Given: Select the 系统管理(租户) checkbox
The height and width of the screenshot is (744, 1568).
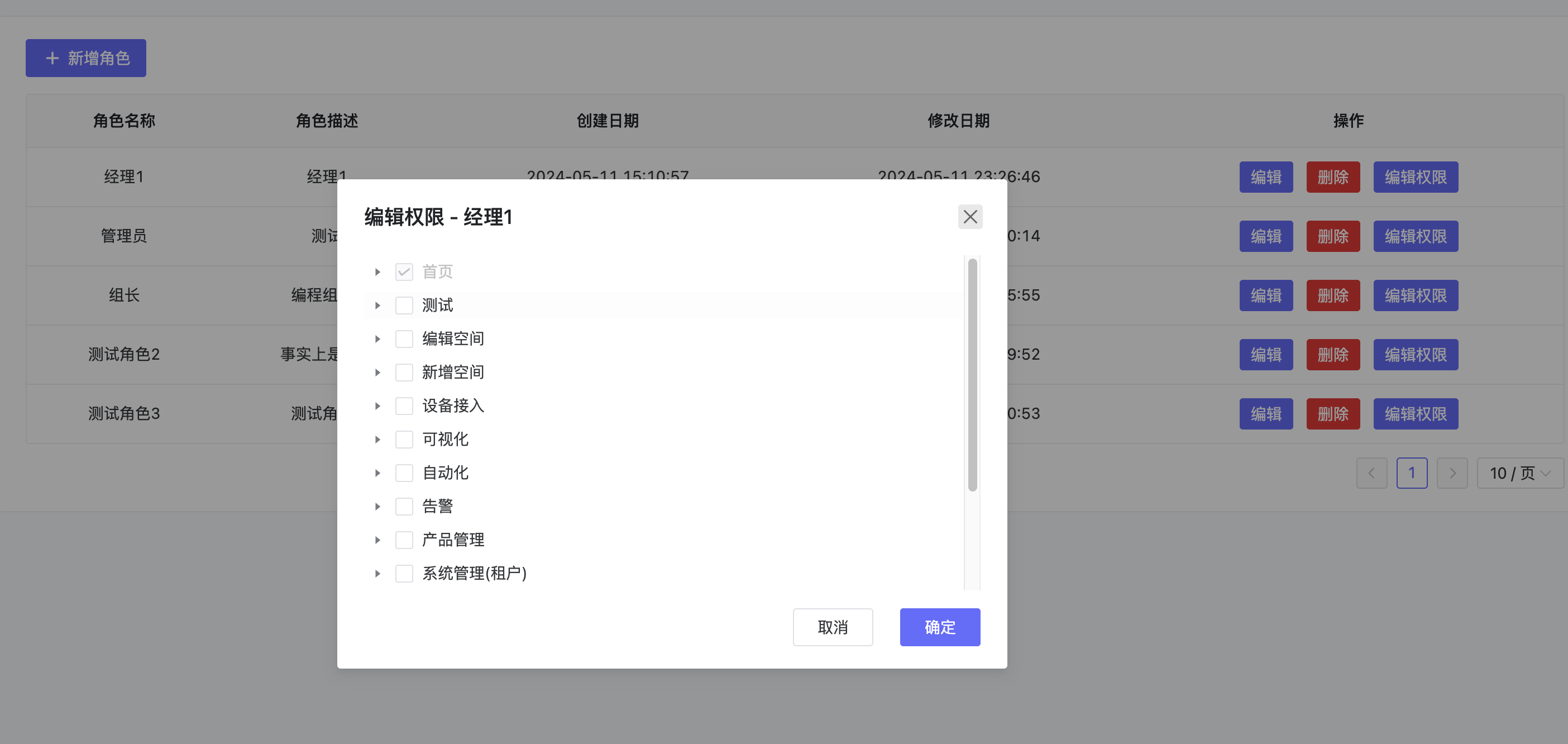Looking at the screenshot, I should (x=404, y=573).
